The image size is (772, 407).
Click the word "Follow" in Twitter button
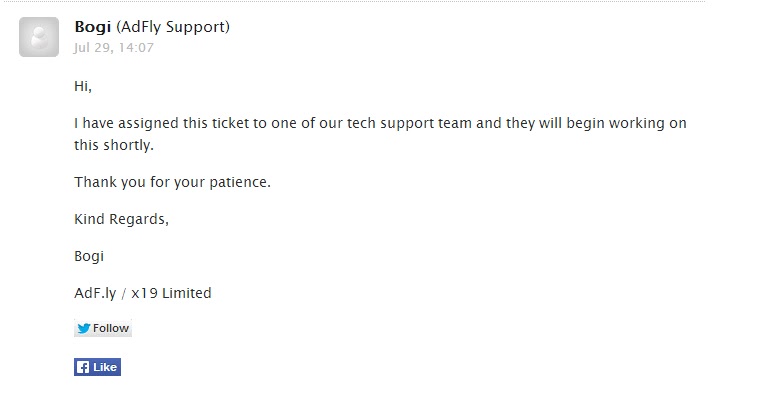point(111,328)
